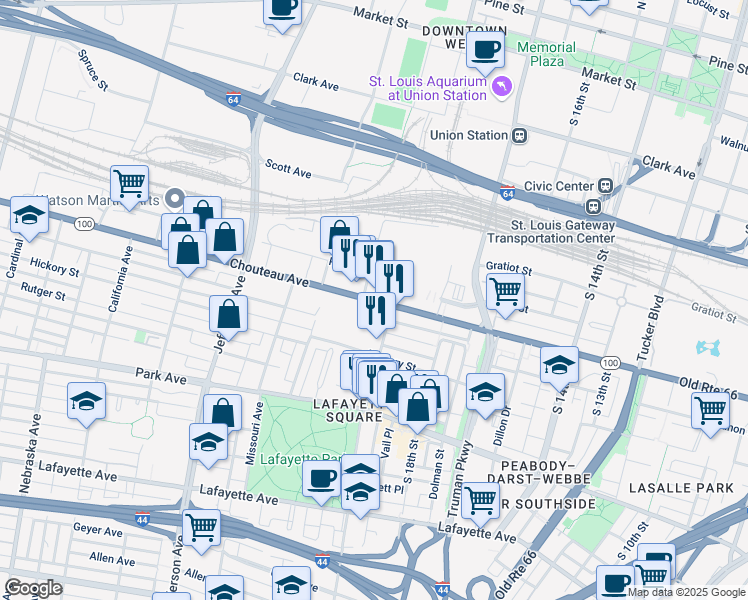Select the Scott Ave street label
The height and width of the screenshot is (600, 748).
click(288, 169)
